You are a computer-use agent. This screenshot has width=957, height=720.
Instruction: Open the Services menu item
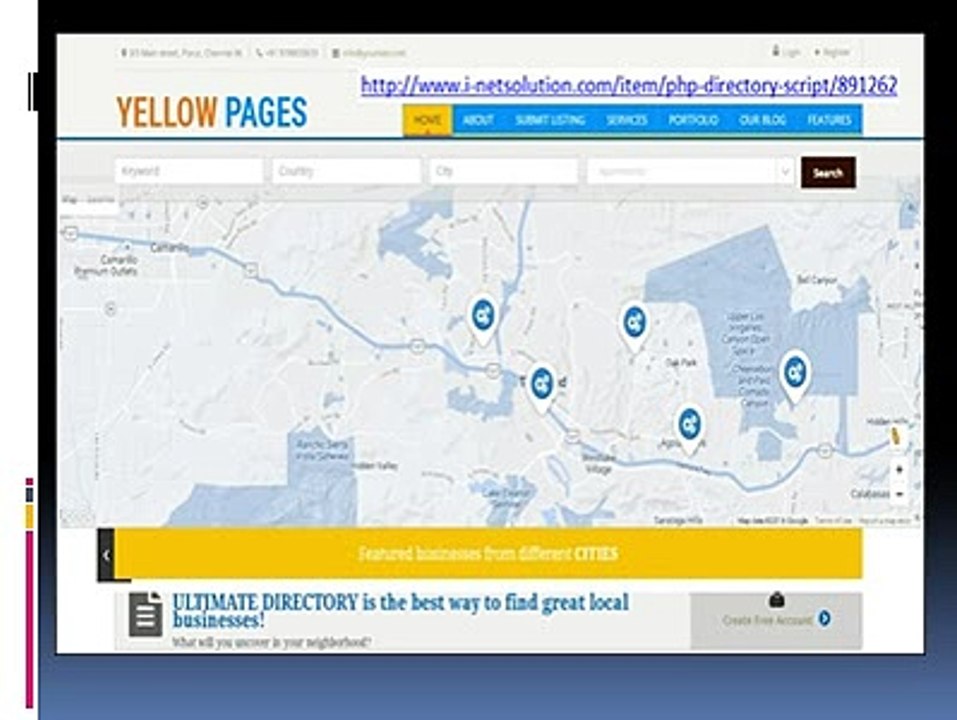point(627,120)
